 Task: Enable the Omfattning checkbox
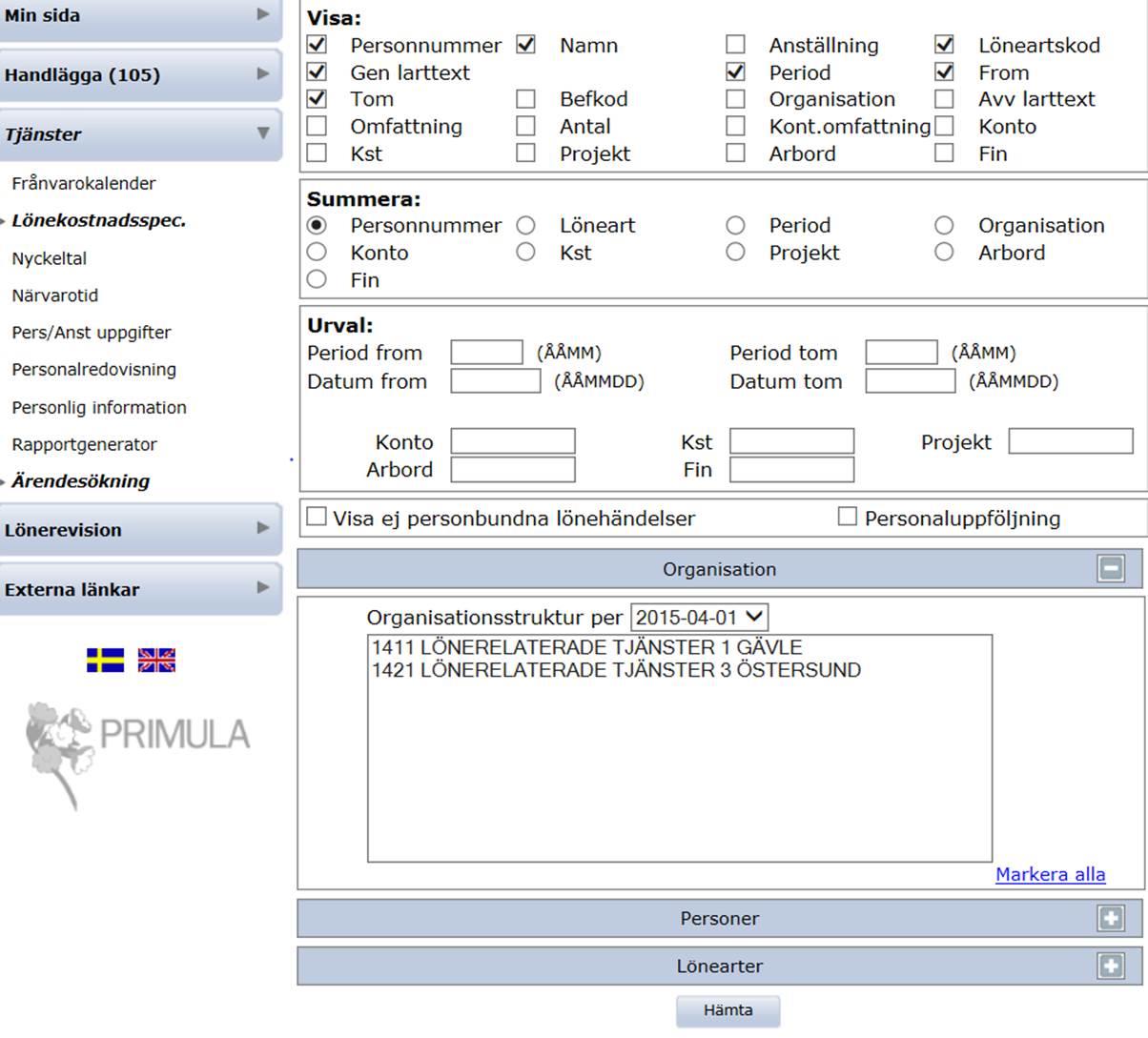317,126
